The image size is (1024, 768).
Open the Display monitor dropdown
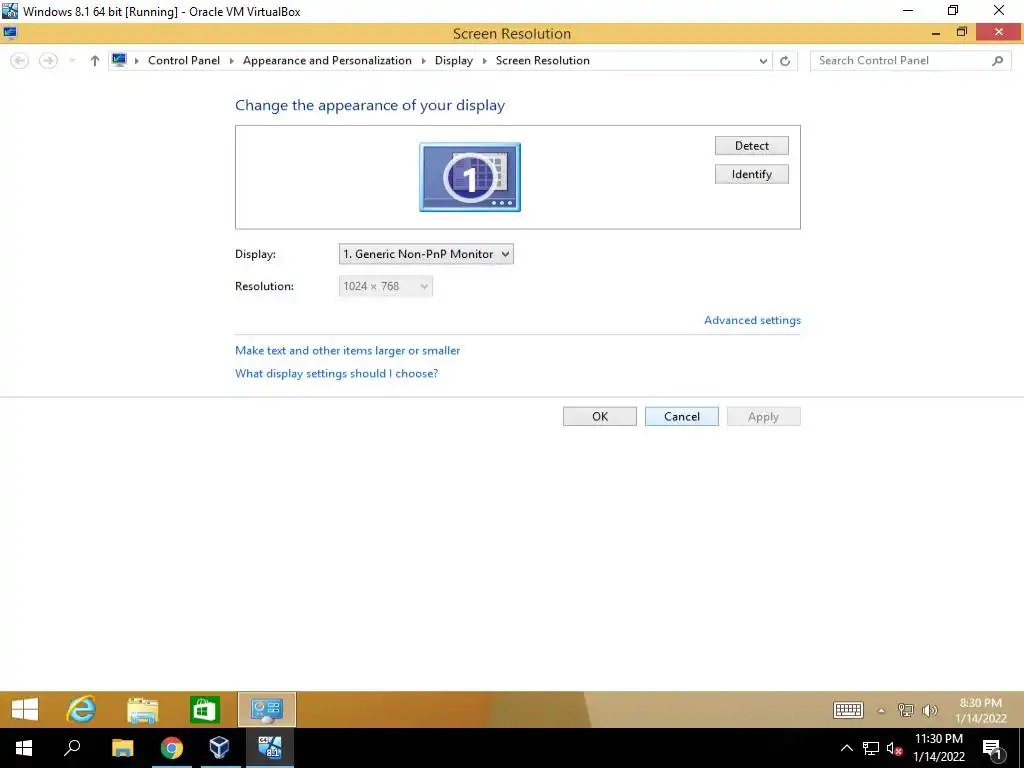pos(426,254)
